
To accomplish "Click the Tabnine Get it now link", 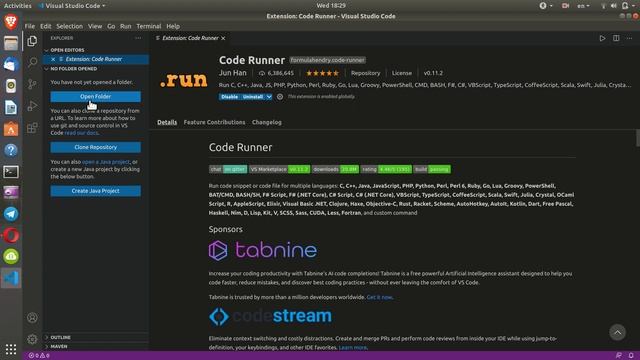I will (379, 297).
